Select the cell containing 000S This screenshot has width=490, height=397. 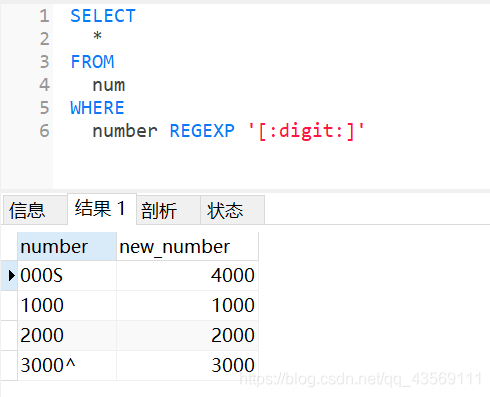tap(67, 275)
